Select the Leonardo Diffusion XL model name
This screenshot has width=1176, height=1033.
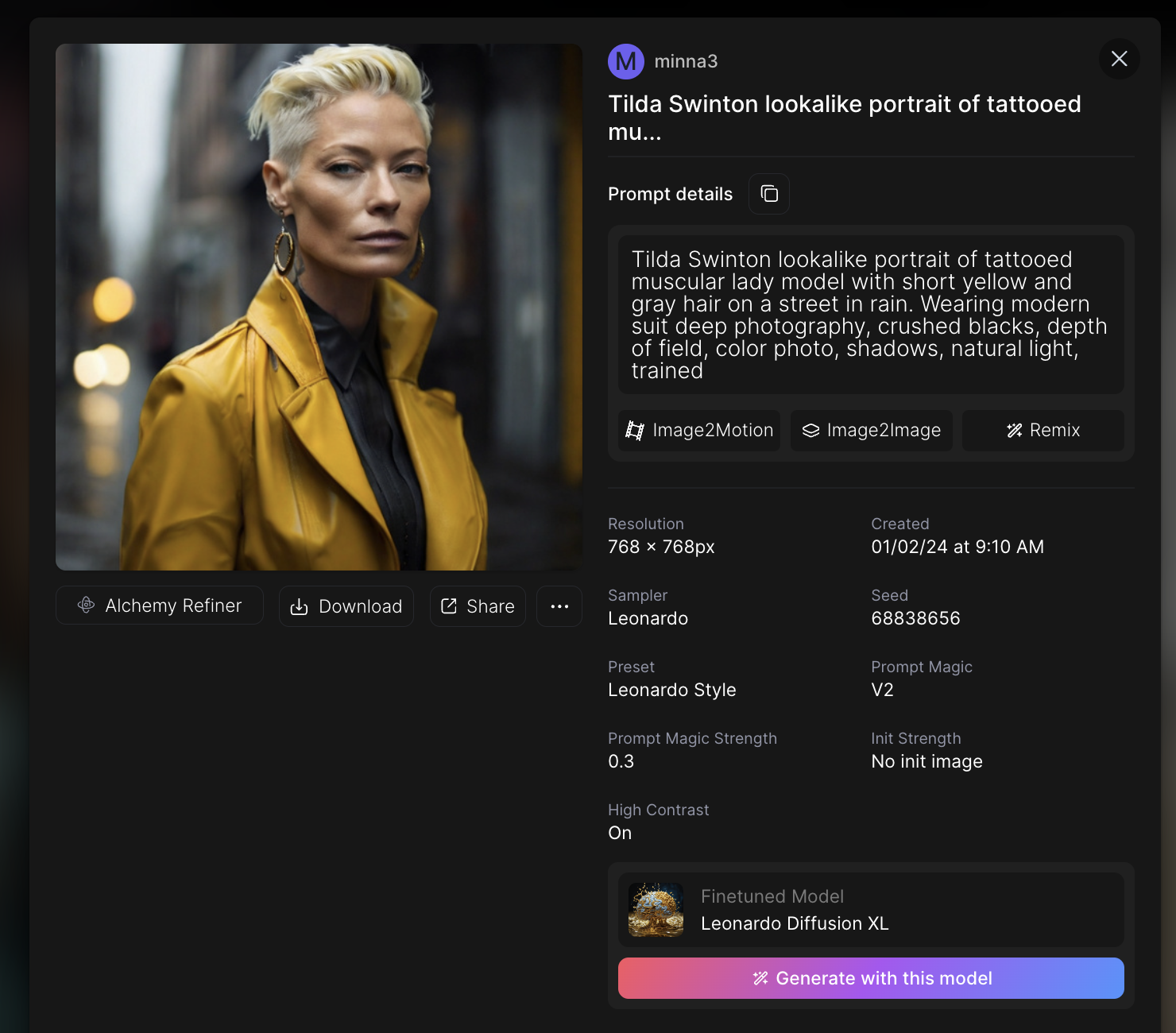[x=795, y=923]
